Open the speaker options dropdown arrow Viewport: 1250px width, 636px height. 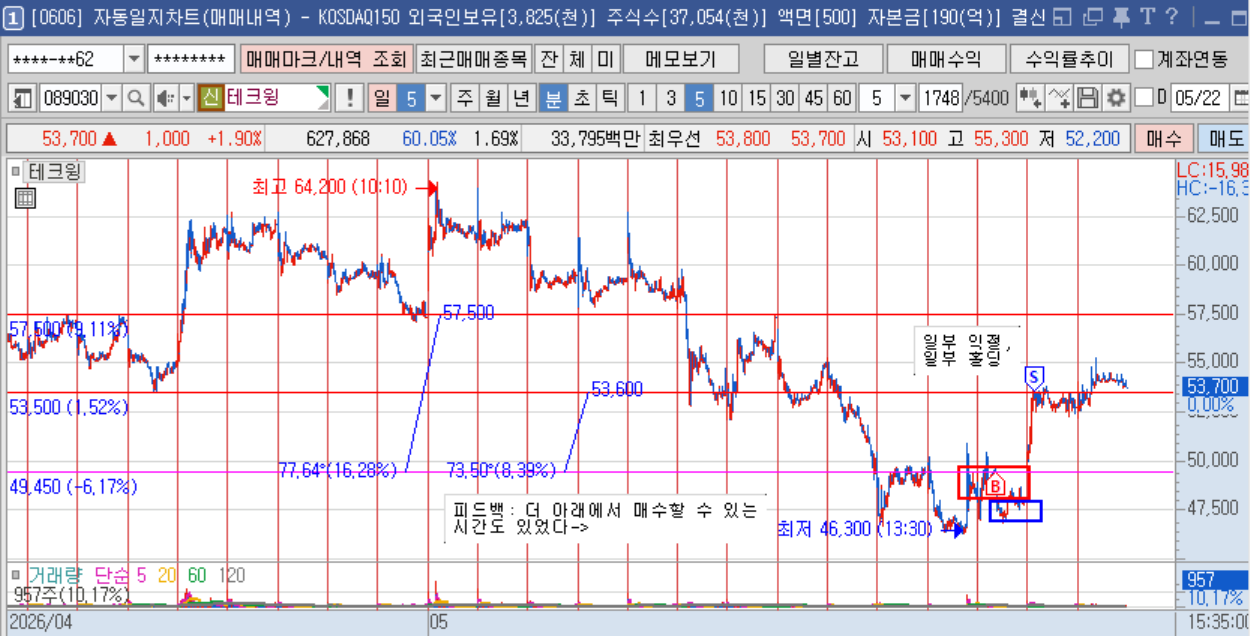(186, 98)
